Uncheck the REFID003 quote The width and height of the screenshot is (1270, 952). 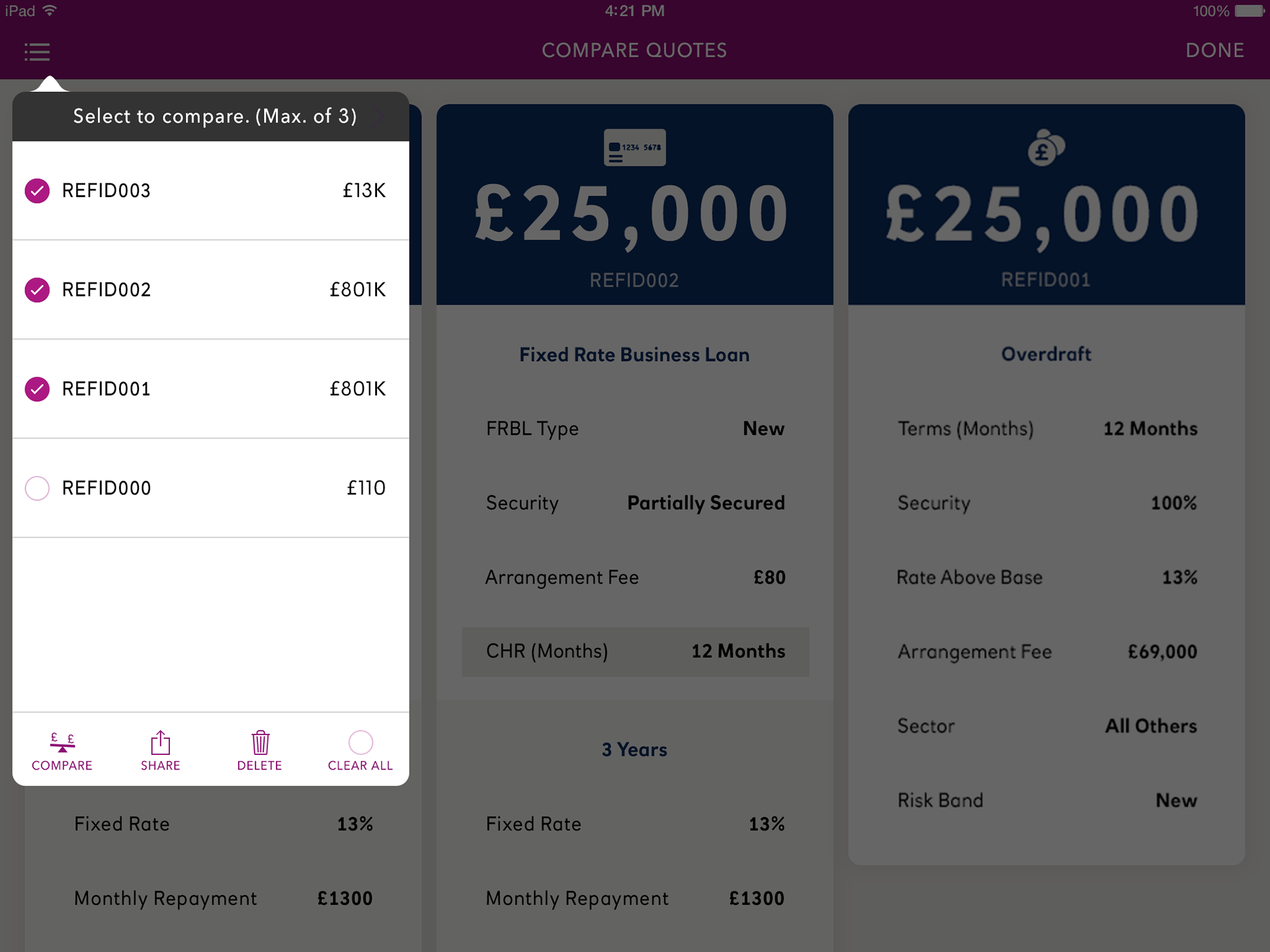[37, 190]
